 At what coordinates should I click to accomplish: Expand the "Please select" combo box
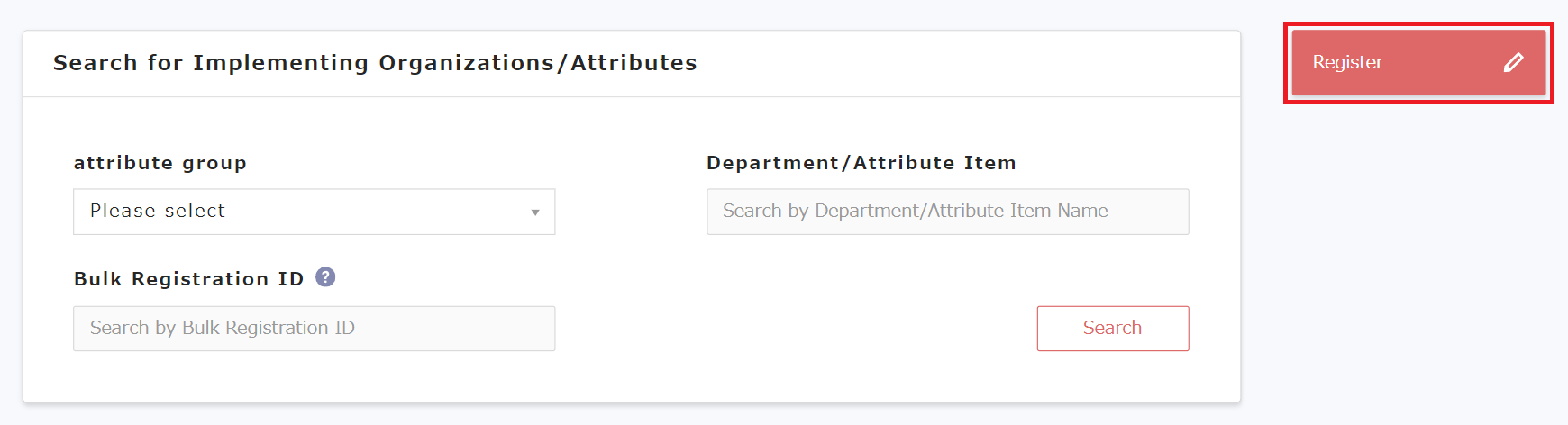(x=314, y=212)
